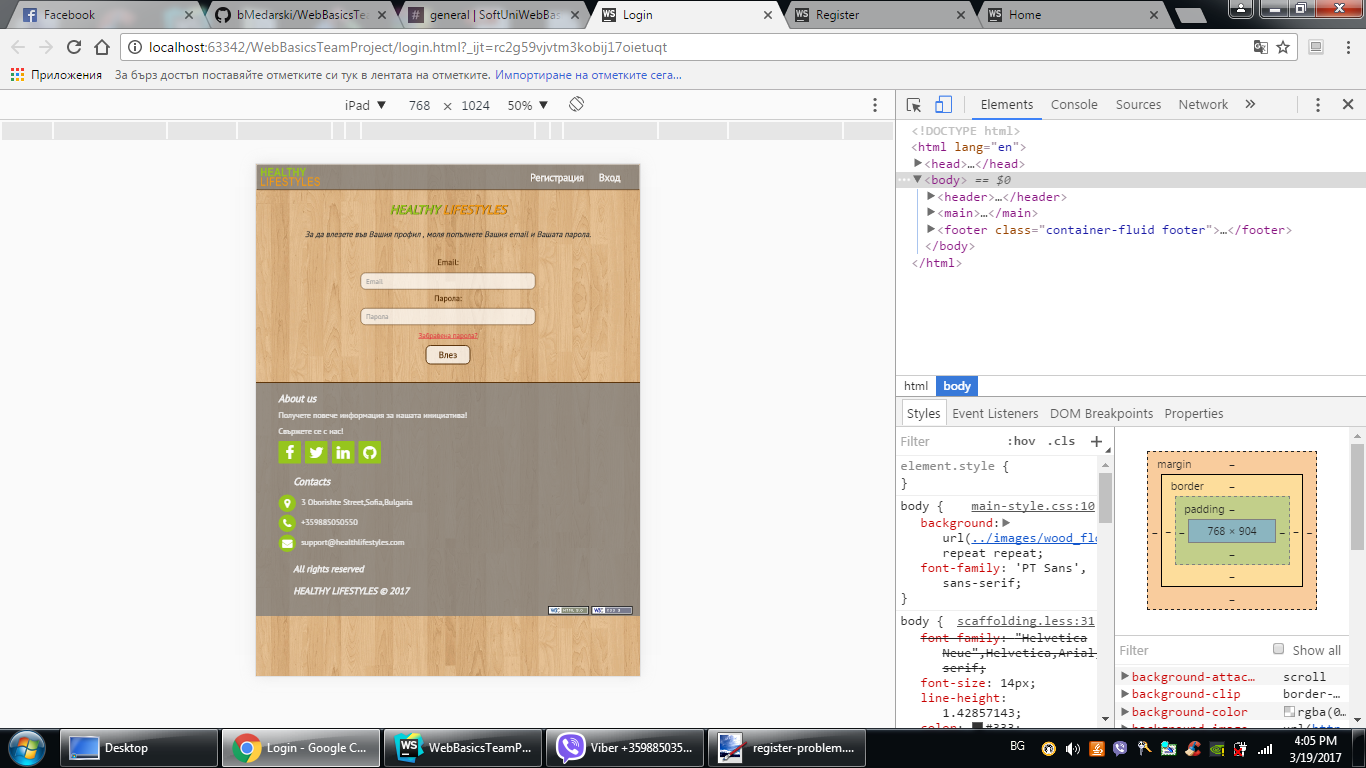Open the scaffolding.less:31 source link
This screenshot has height=768, width=1366.
[x=1026, y=621]
